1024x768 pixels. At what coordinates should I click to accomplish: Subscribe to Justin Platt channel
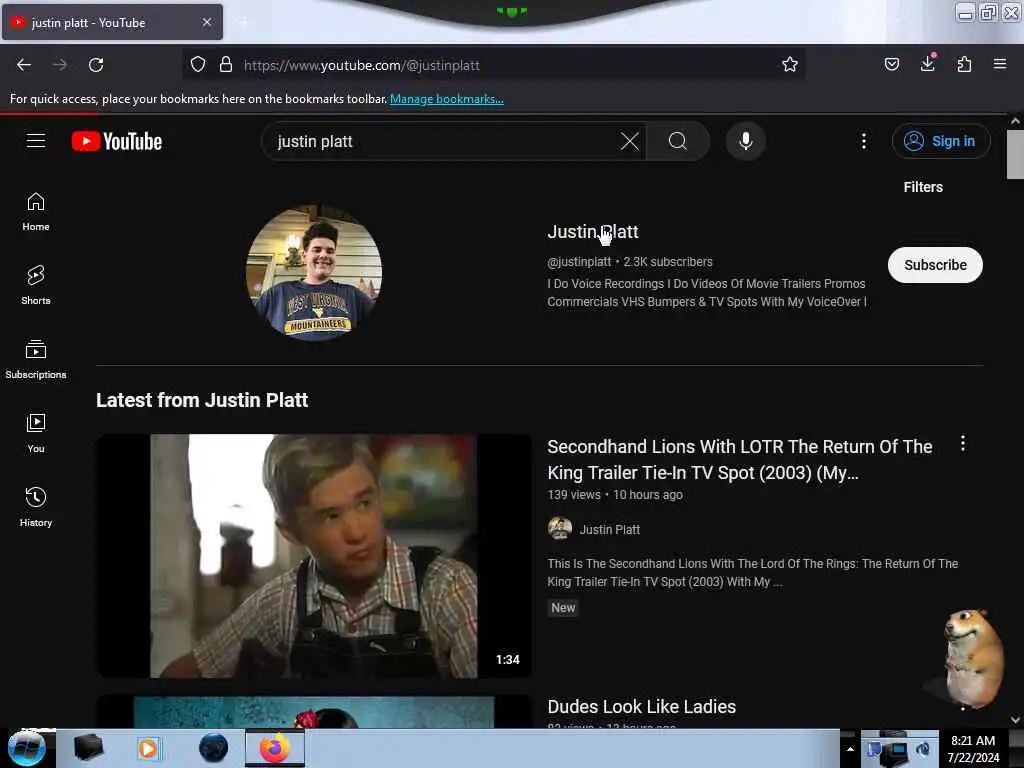tap(935, 265)
